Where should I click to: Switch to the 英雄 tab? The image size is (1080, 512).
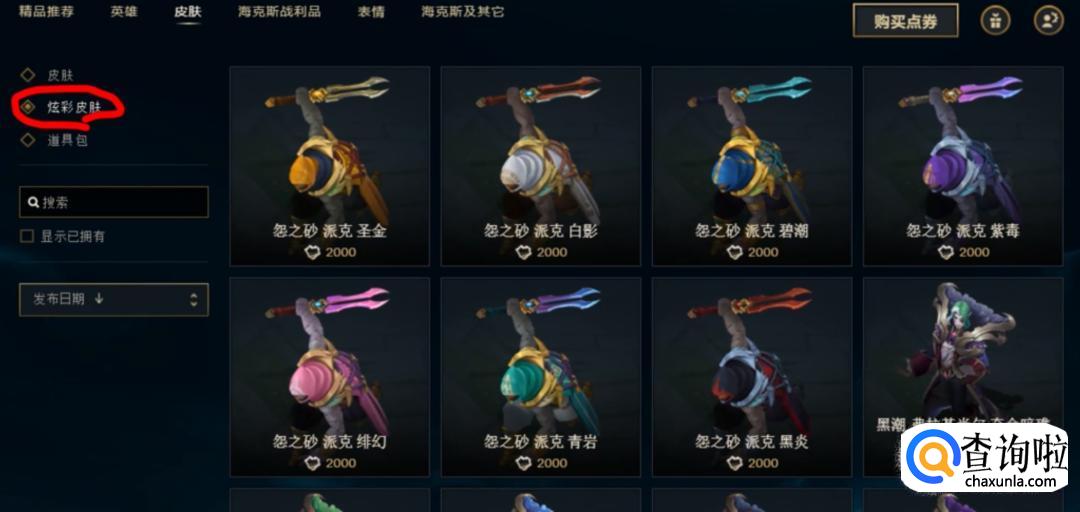coord(124,12)
